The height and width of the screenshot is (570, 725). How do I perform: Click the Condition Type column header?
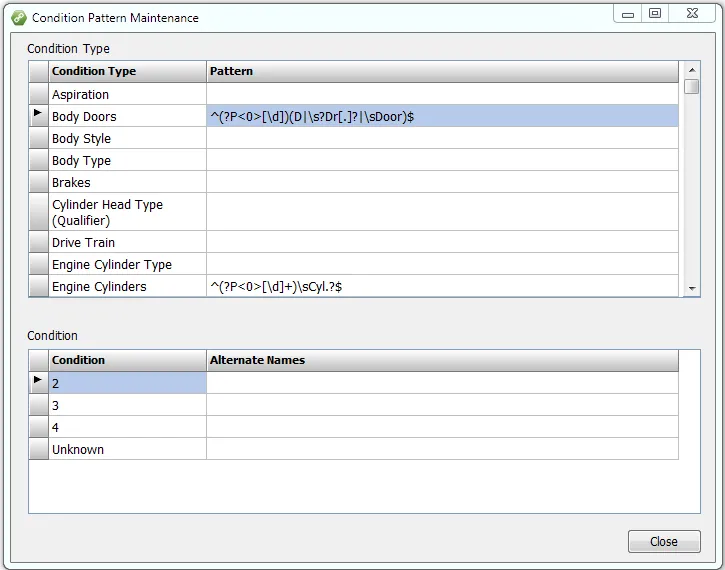[127, 71]
